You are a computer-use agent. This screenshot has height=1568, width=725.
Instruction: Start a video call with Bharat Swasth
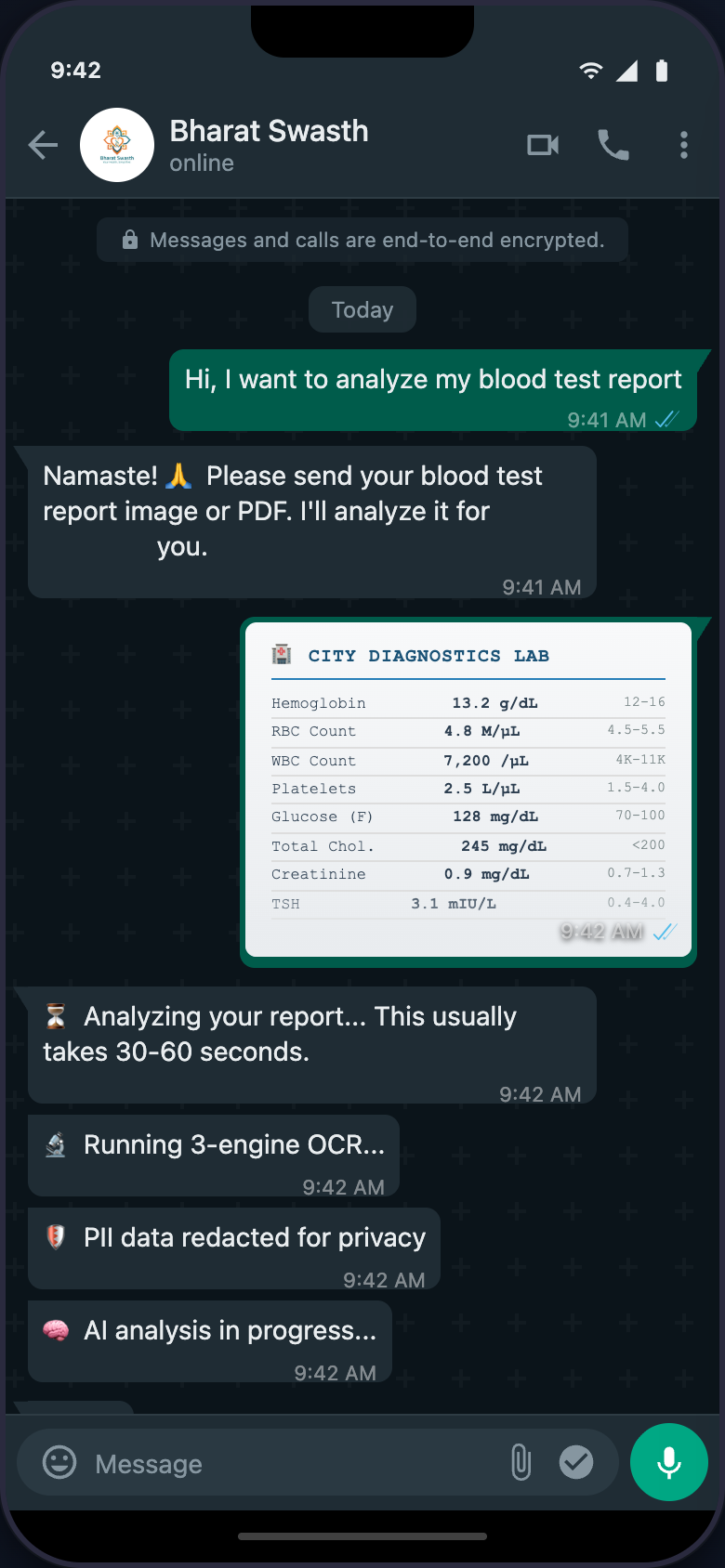click(x=543, y=145)
